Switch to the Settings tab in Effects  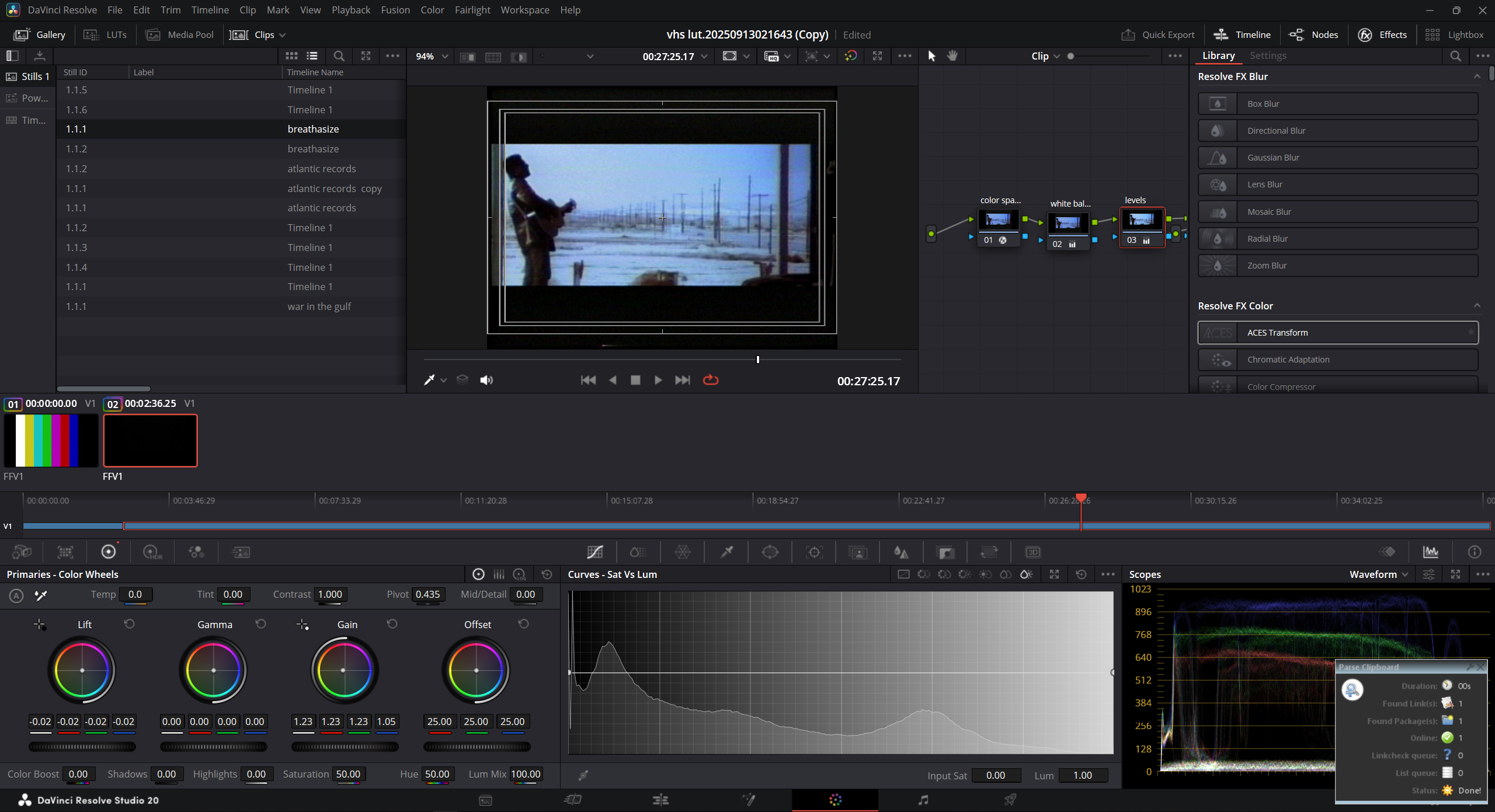coord(1267,55)
